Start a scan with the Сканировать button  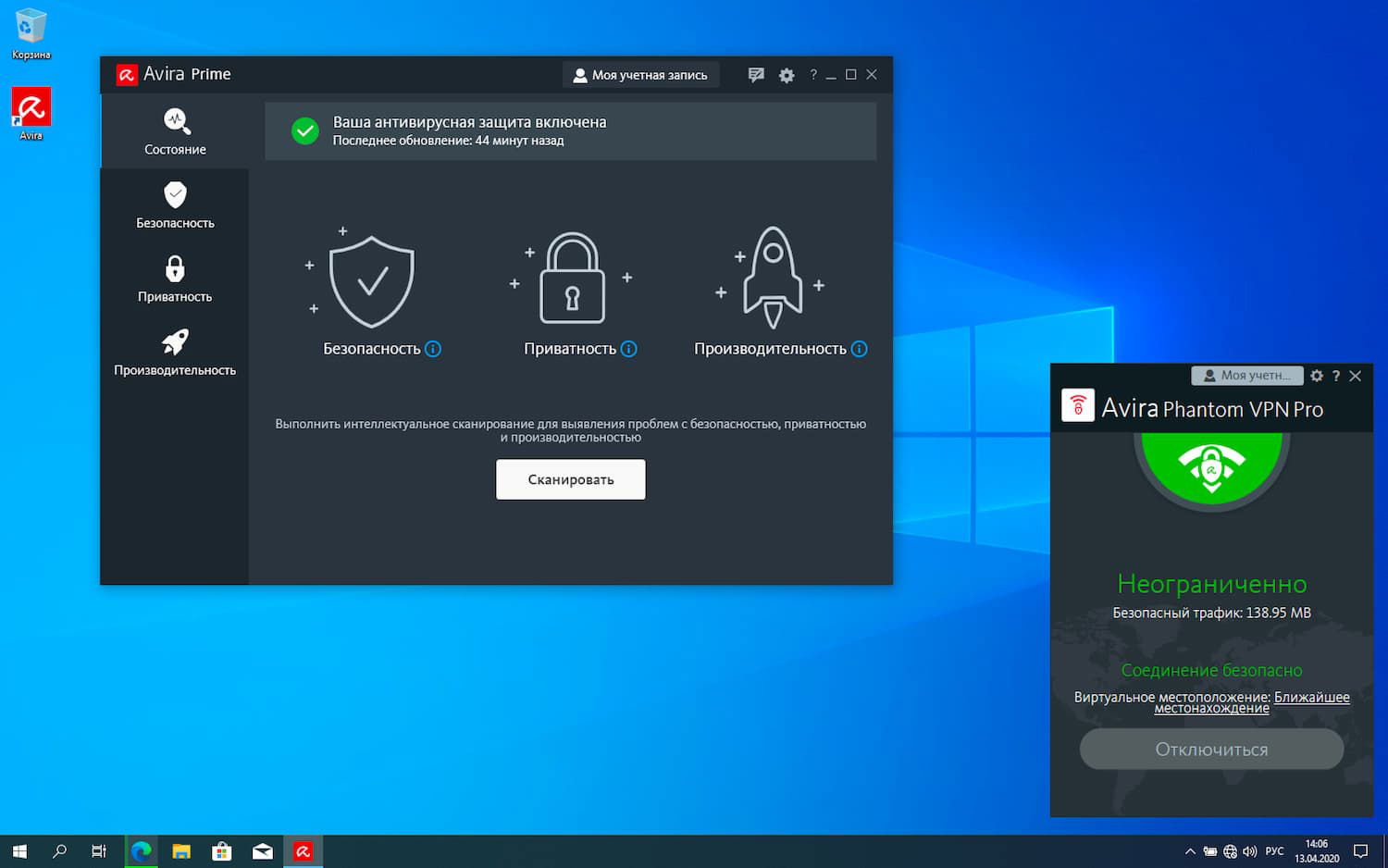click(570, 478)
